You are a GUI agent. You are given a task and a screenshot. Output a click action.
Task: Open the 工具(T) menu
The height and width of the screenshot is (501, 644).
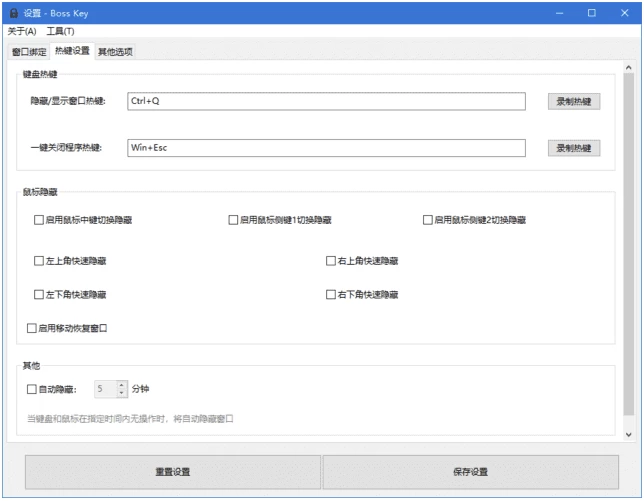pyautogui.click(x=60, y=32)
